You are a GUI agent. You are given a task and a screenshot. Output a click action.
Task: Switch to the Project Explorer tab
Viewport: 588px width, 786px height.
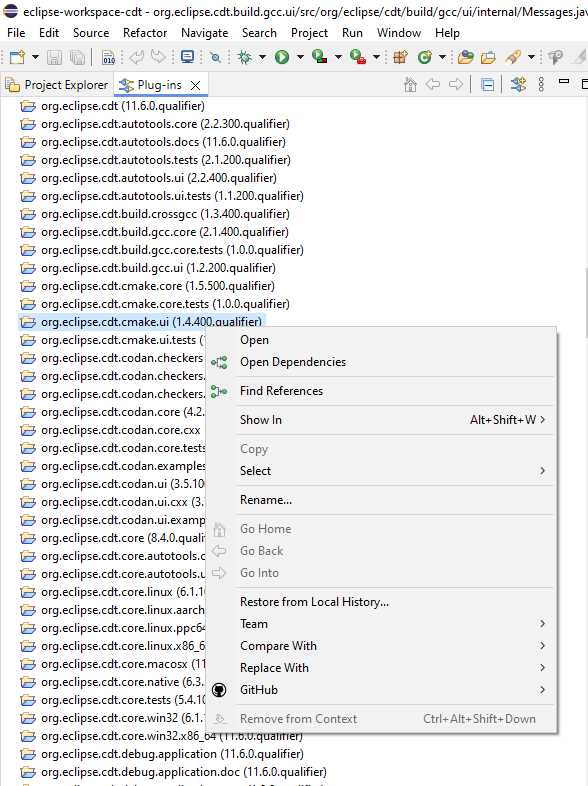[x=57, y=85]
